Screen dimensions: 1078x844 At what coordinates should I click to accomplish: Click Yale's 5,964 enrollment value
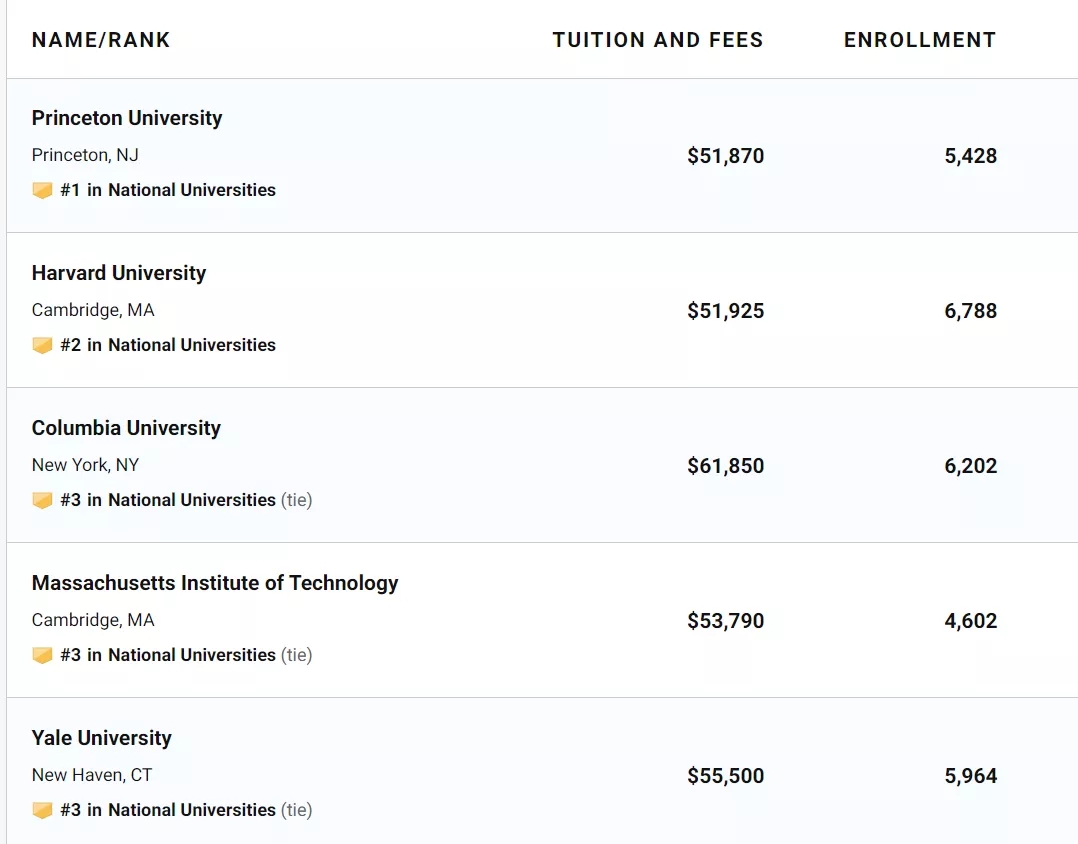(970, 776)
